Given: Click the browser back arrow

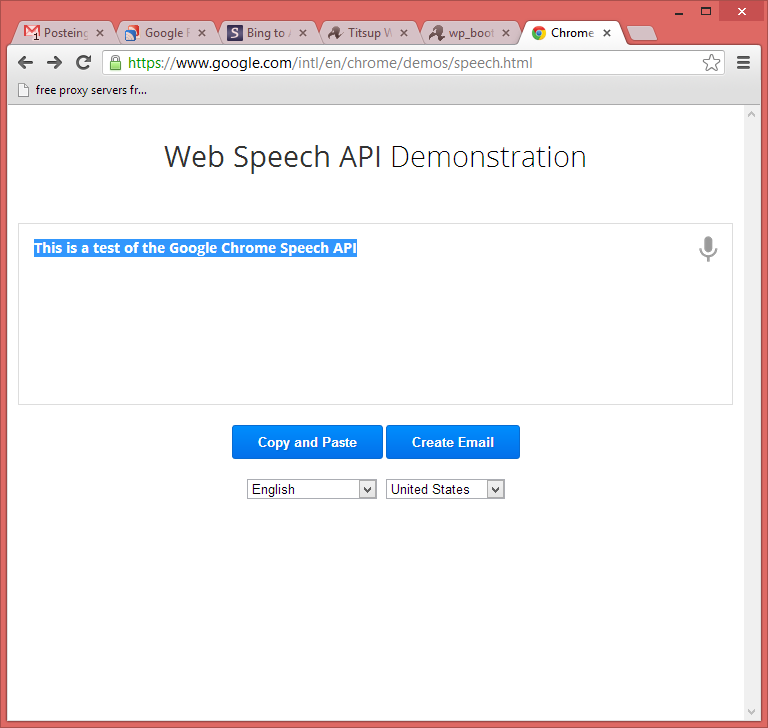Looking at the screenshot, I should click(26, 63).
